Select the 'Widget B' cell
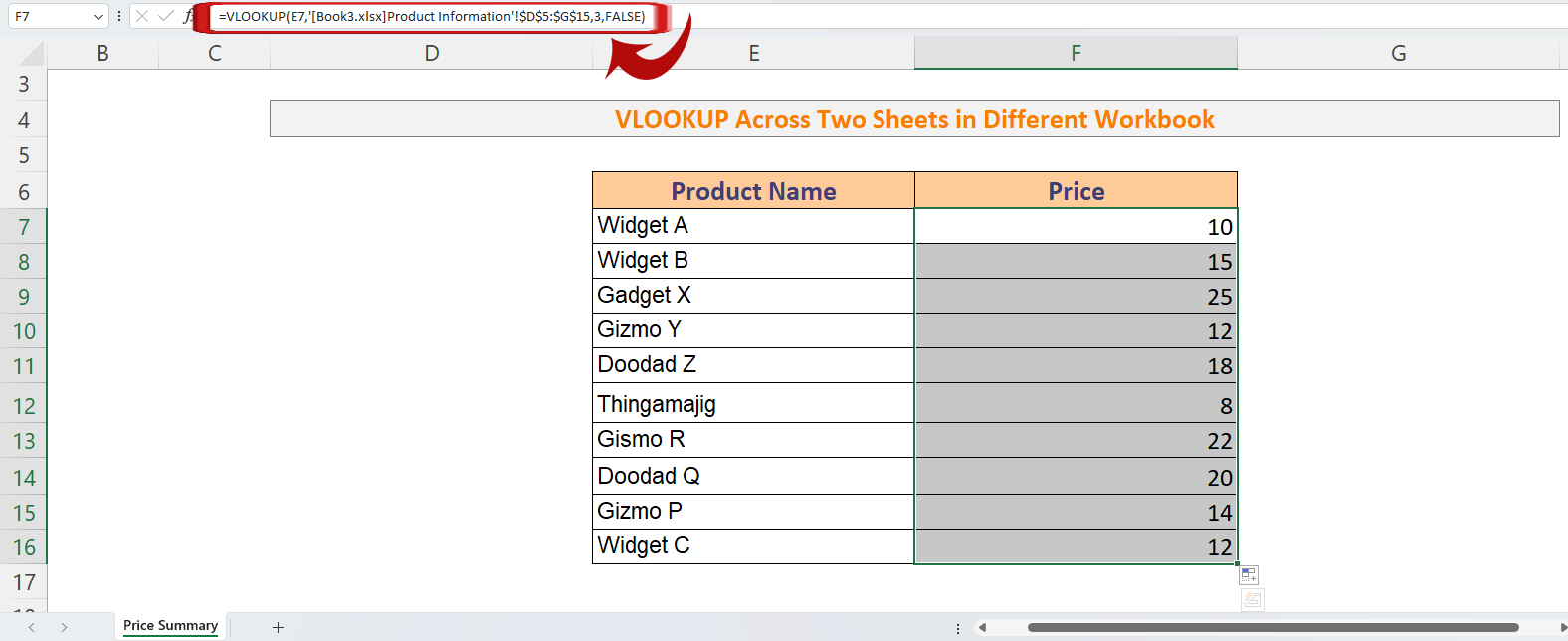This screenshot has height=641, width=1568. pos(753,261)
